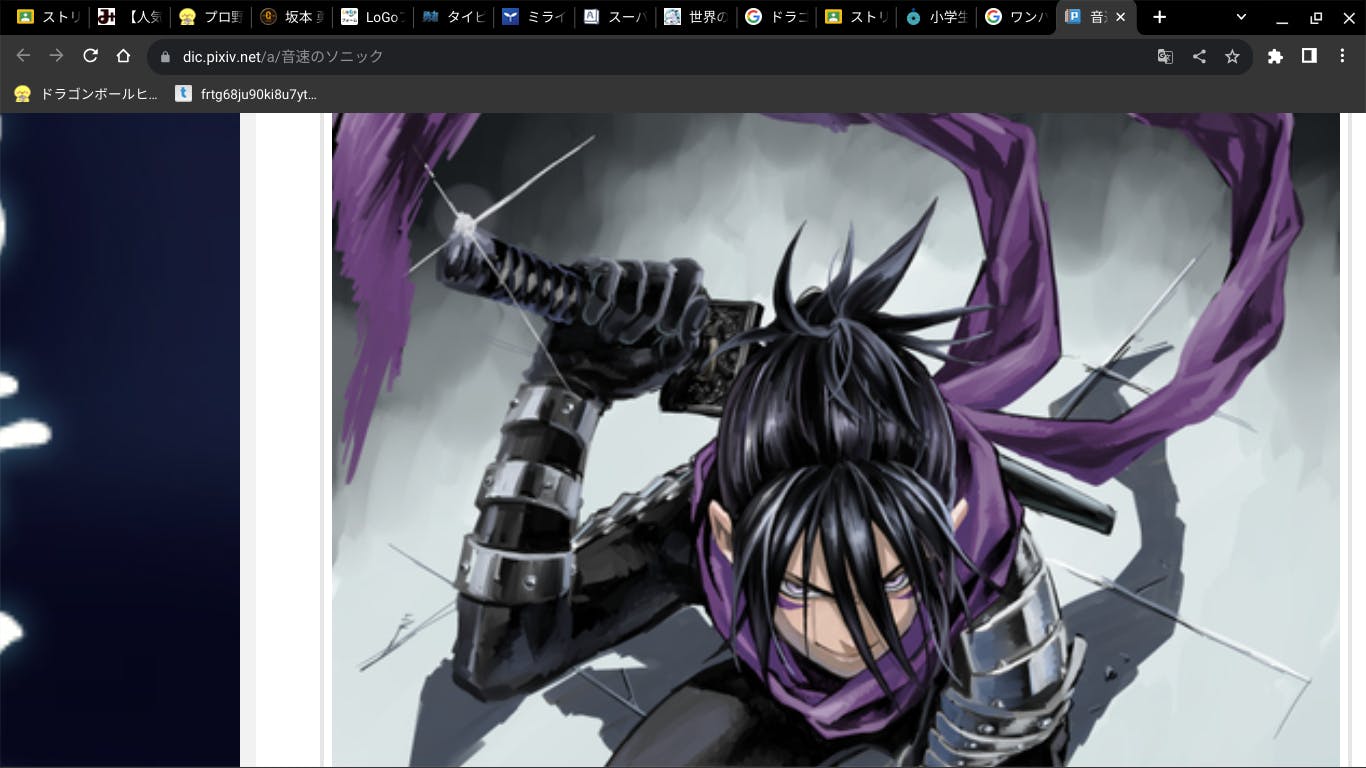1366x768 pixels.
Task: Open the frtg68ju90ki8u7yt... bookmark
Action: click(246, 94)
